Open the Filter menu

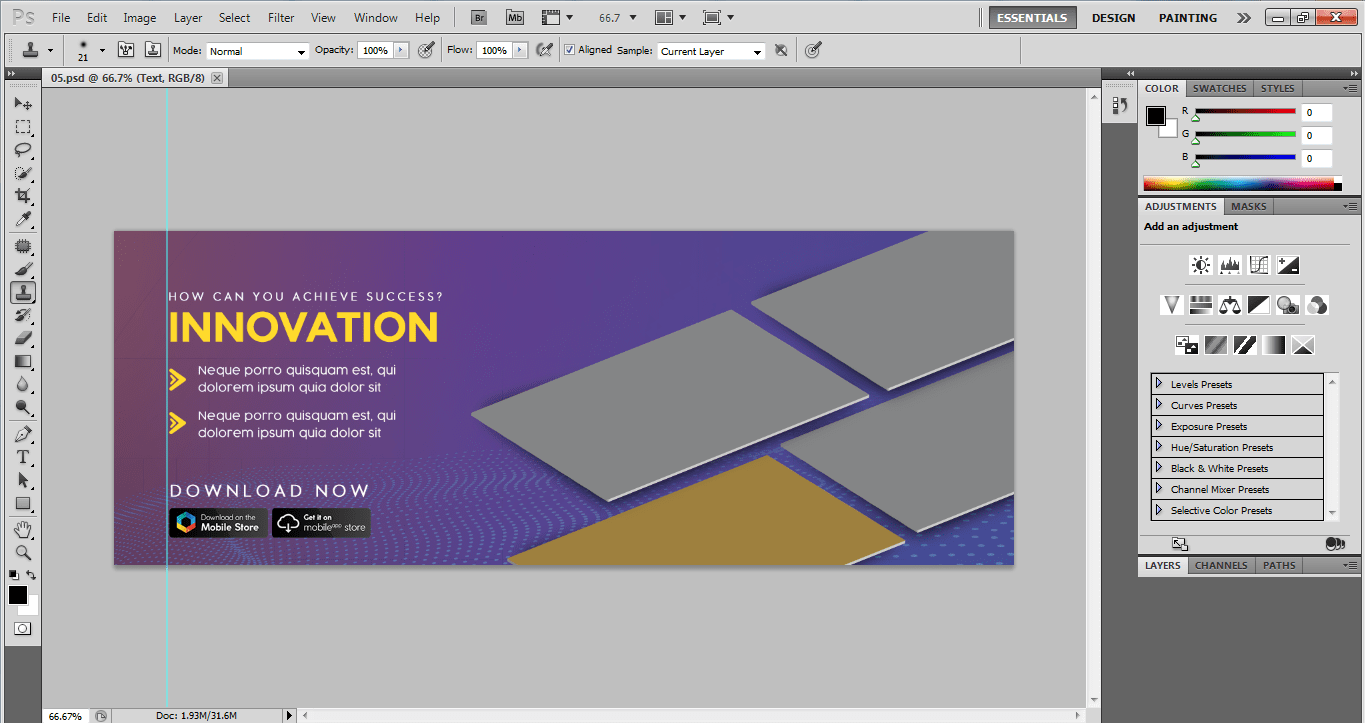281,18
